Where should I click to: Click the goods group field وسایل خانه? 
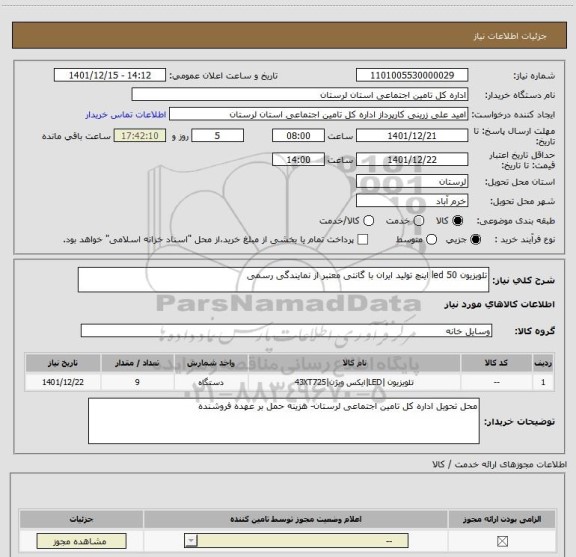tap(286, 331)
